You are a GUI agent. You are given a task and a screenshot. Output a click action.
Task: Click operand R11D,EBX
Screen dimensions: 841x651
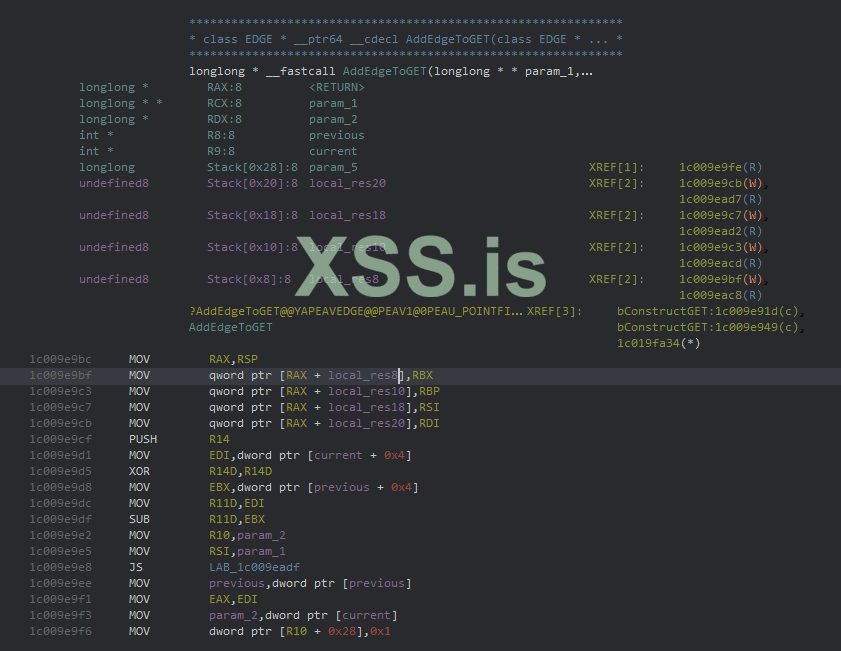pyautogui.click(x=237, y=520)
